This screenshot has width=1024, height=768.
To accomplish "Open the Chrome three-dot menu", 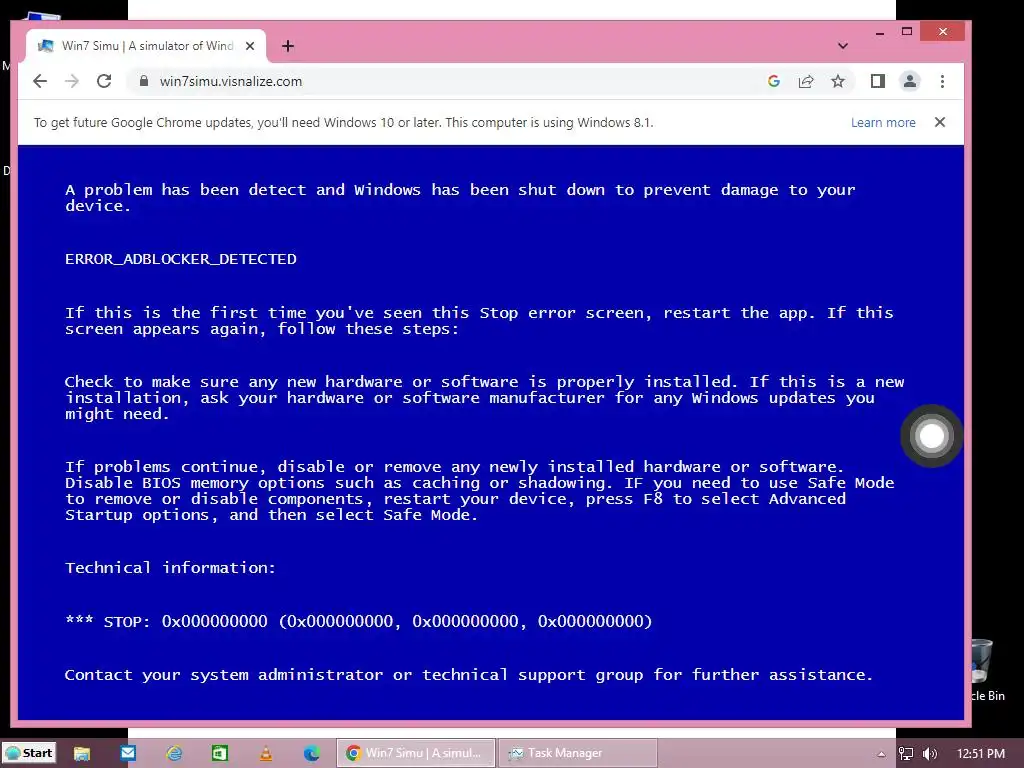I will tap(942, 81).
